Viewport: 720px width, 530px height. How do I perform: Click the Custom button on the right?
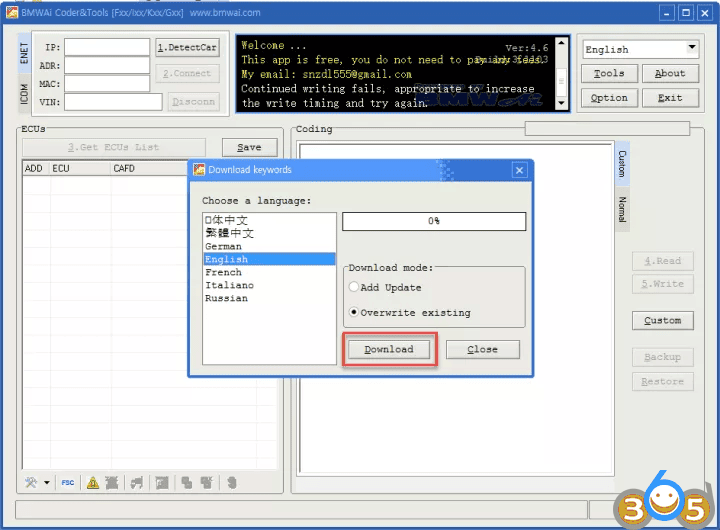[x=663, y=321]
